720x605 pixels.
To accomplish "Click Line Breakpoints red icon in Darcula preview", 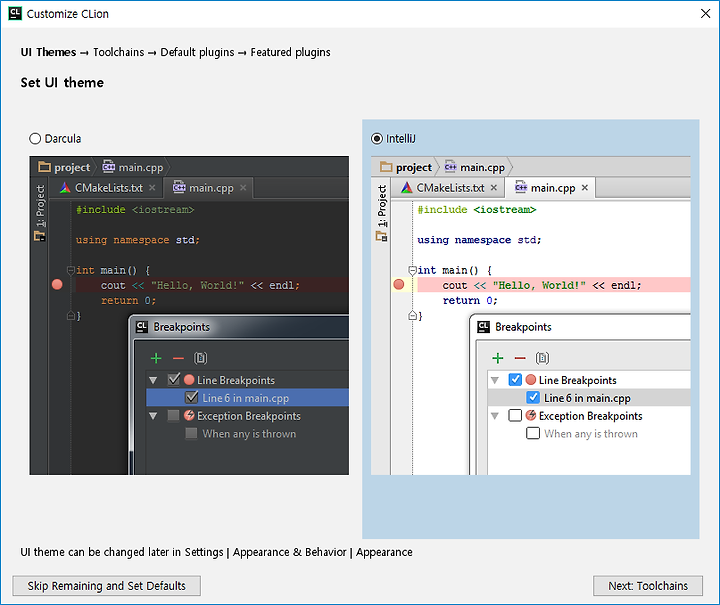I will pyautogui.click(x=189, y=380).
